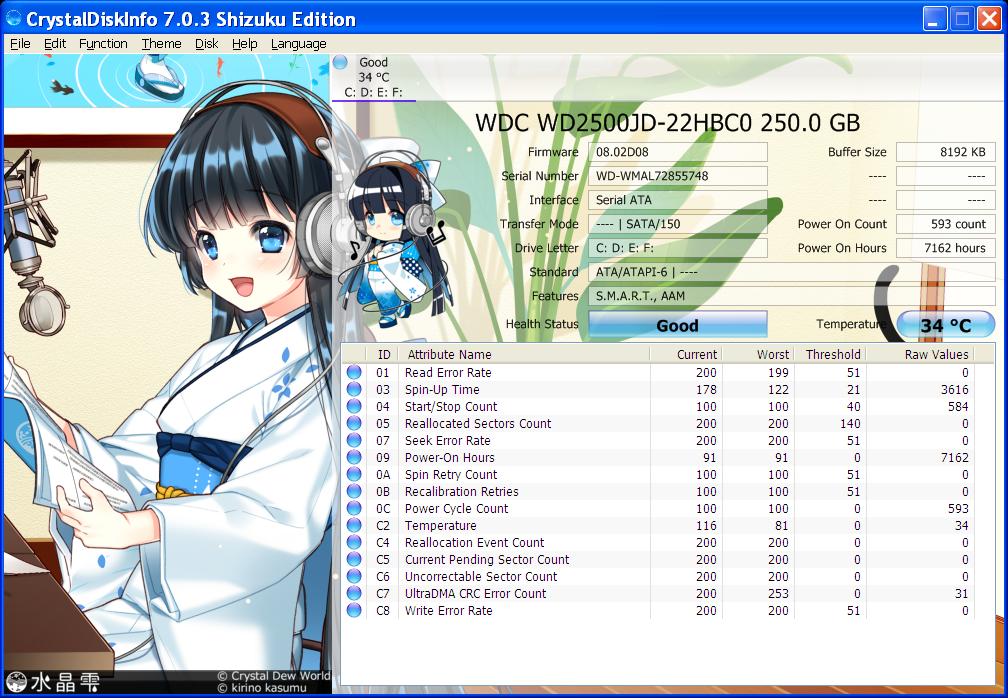The image size is (1008, 698).
Task: Click the status orb for Current Pending Sector Count
Action: (x=354, y=559)
